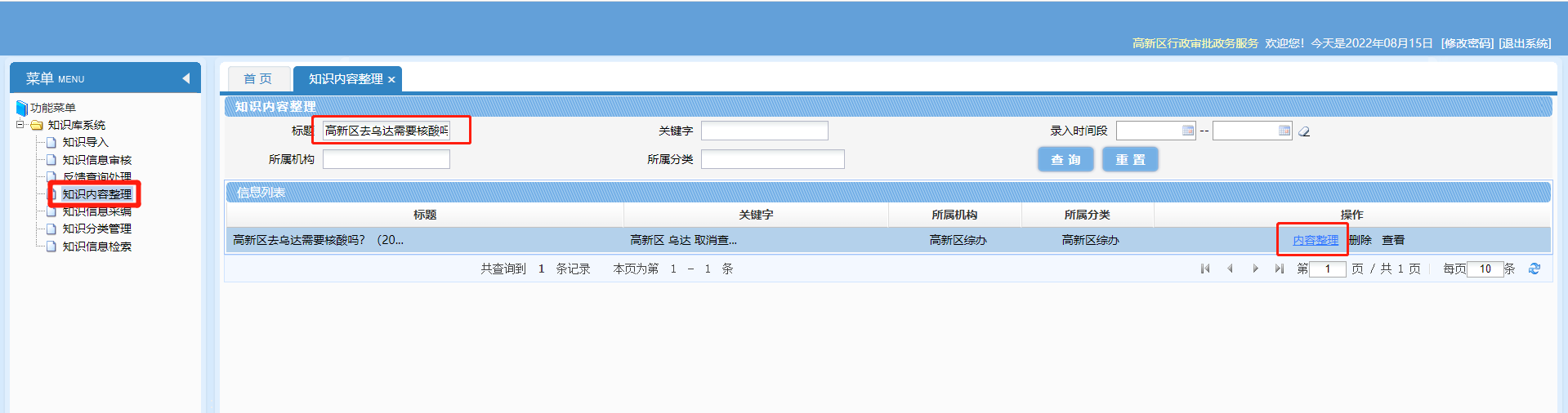Screen dimensions: 1568x413
Task: Refresh the result list icon
Action: pos(1534,269)
